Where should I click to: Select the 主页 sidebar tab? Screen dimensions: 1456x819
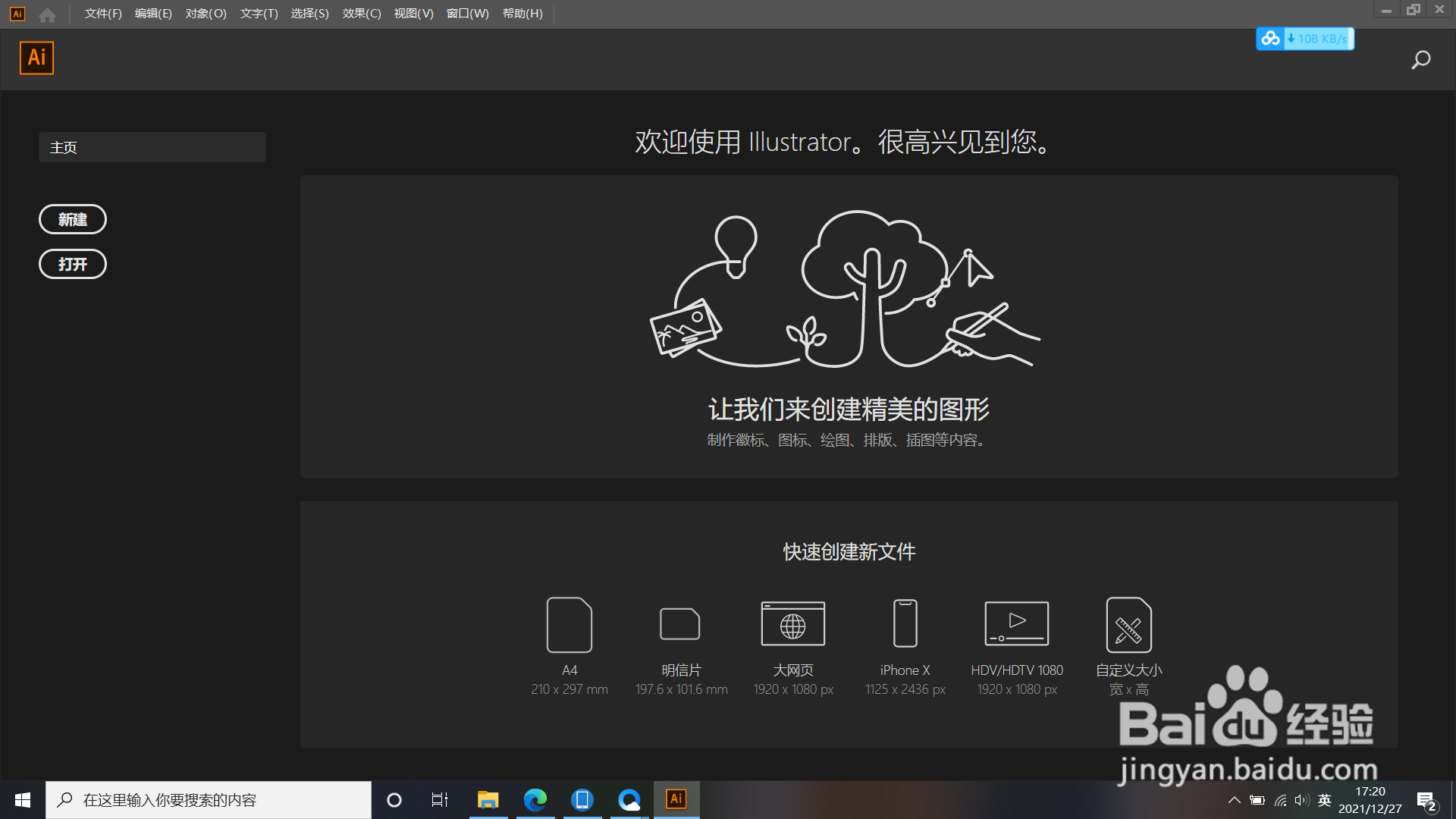152,147
